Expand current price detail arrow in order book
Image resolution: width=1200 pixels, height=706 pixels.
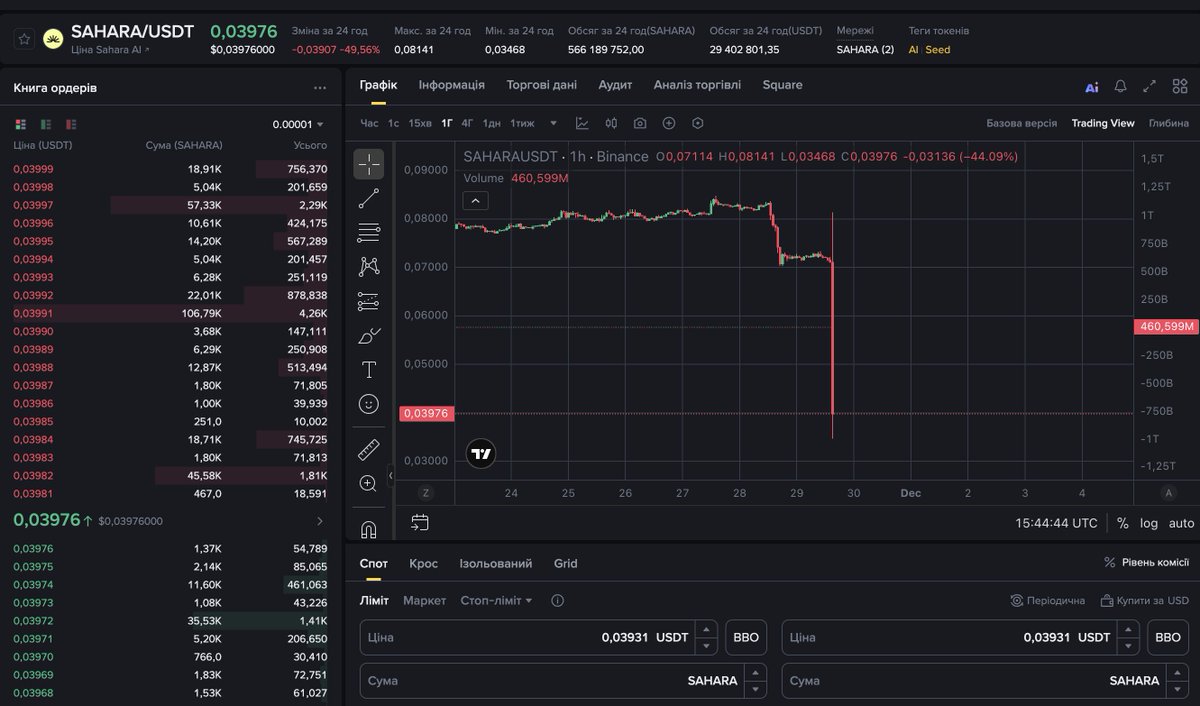pos(320,521)
